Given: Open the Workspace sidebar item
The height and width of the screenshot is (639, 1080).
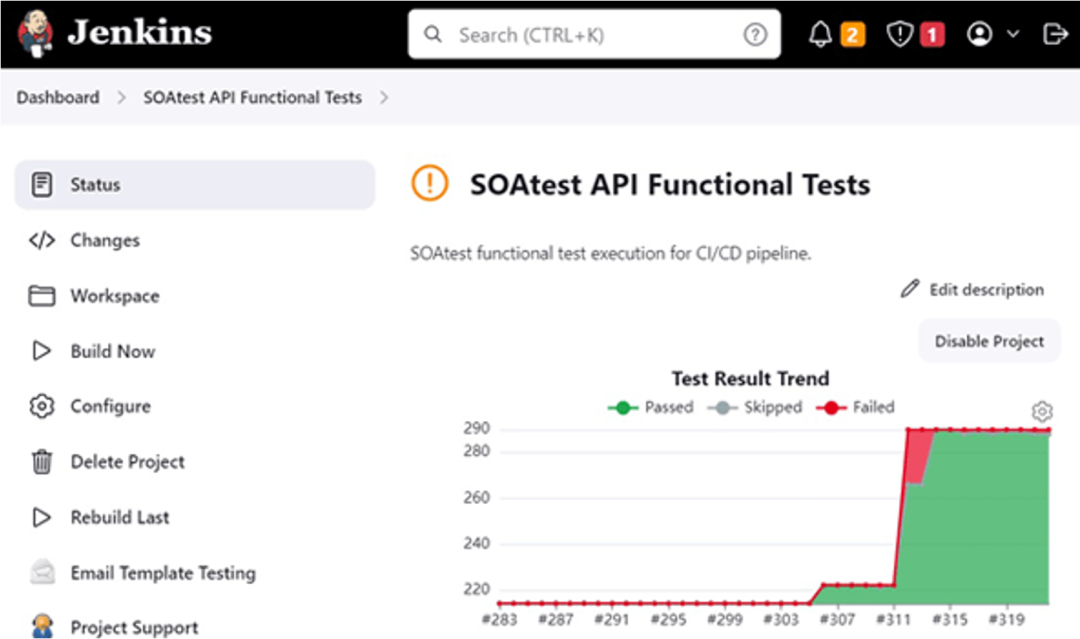Looking at the screenshot, I should pyautogui.click(x=114, y=296).
